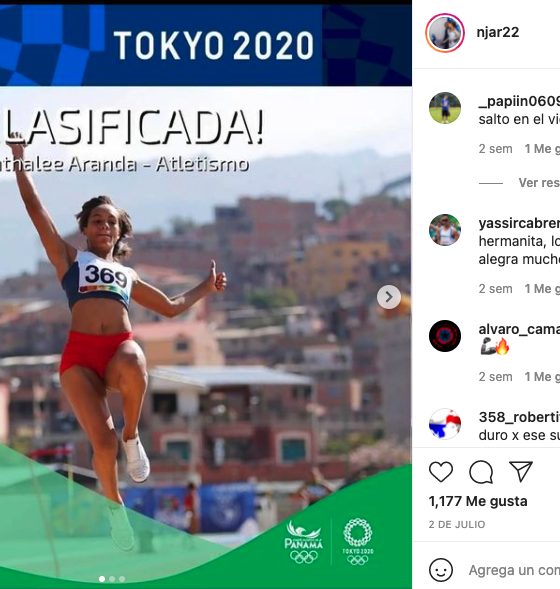Viewport: 560px width, 589px height.
Task: Select second carousel dot indicator
Action: [112, 579]
